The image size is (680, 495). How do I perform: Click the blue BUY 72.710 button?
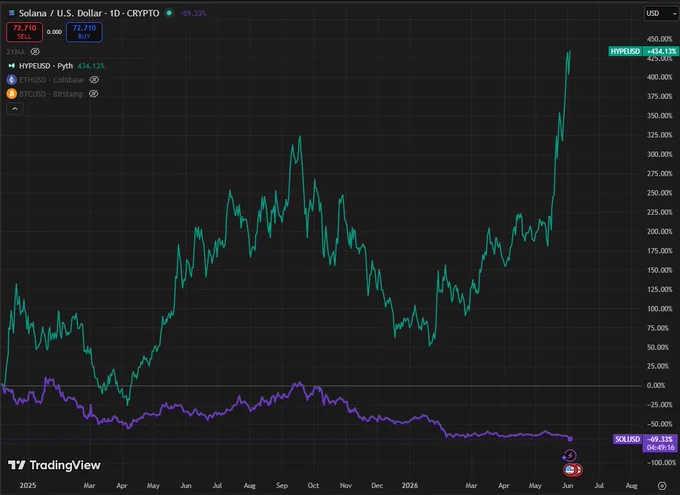[x=84, y=32]
